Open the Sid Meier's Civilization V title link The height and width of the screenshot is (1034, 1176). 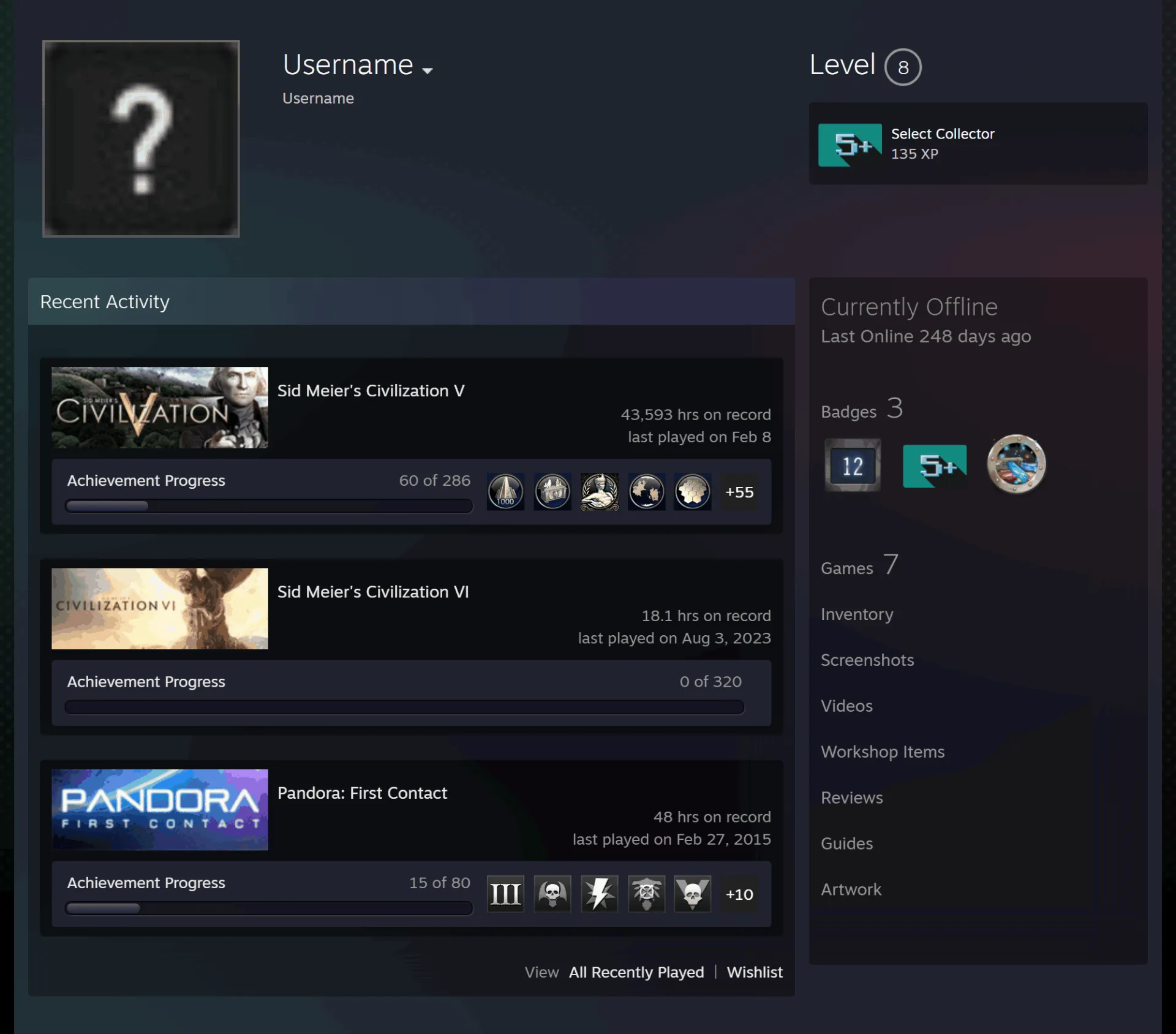pyautogui.click(x=371, y=391)
